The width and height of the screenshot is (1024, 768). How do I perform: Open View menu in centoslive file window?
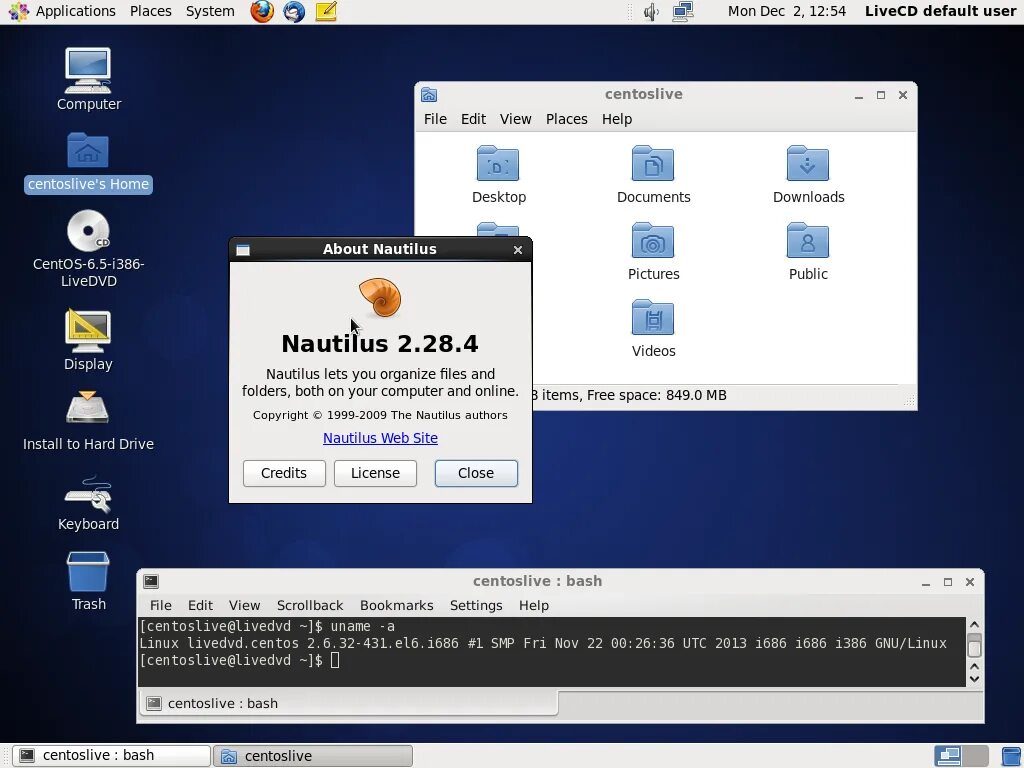[x=515, y=119]
